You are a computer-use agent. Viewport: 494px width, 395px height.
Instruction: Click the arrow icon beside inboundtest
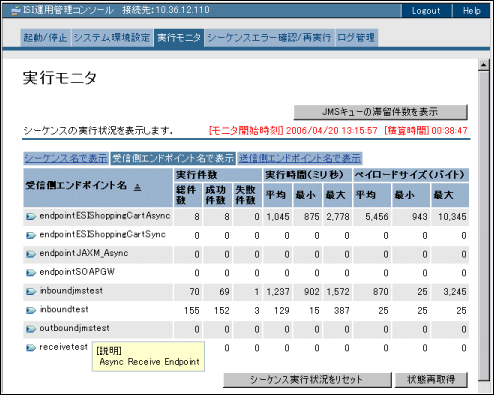point(31,311)
